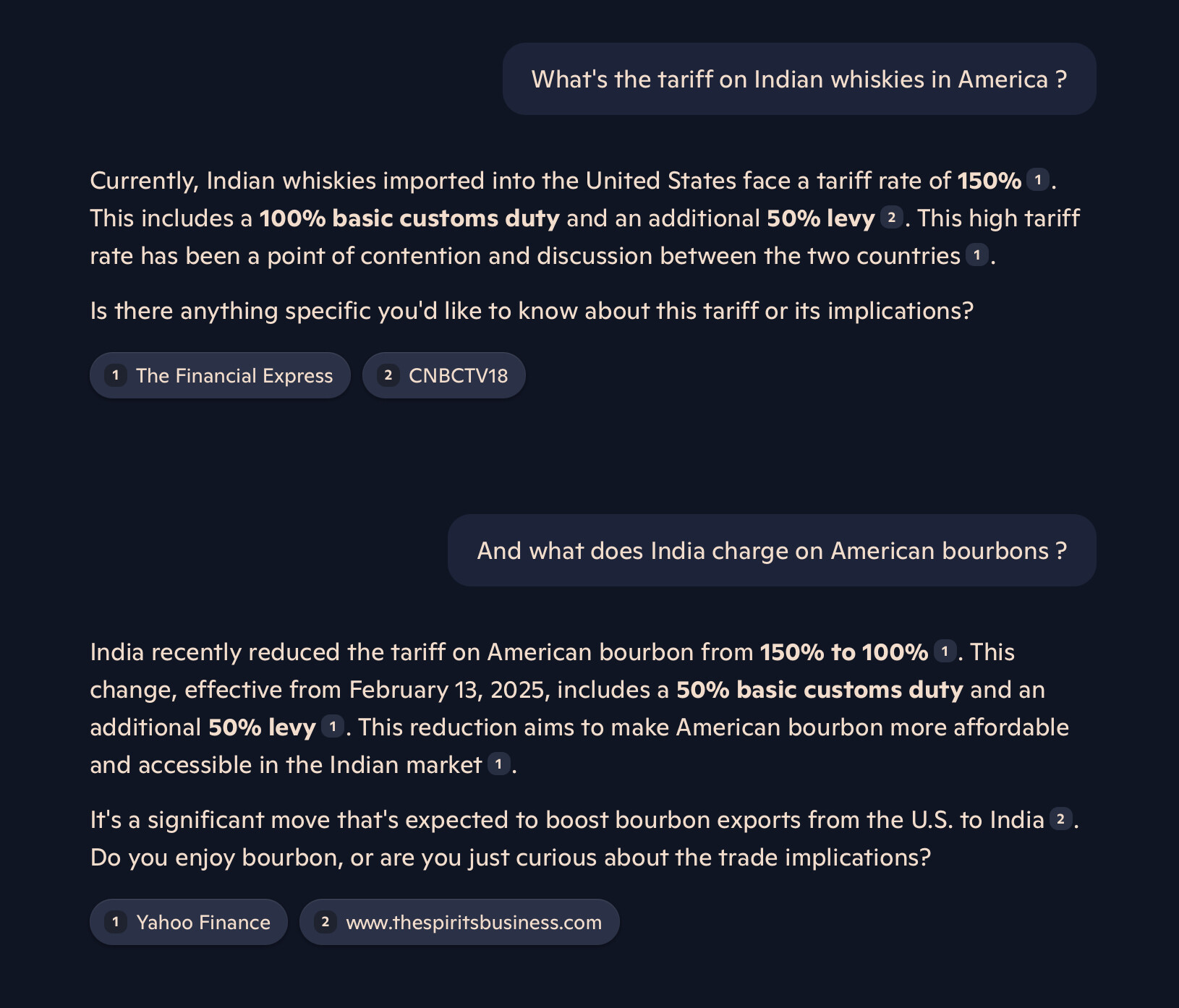This screenshot has height=1008, width=1179.
Task: Open The Financial Express source chip
Action: click(x=220, y=375)
